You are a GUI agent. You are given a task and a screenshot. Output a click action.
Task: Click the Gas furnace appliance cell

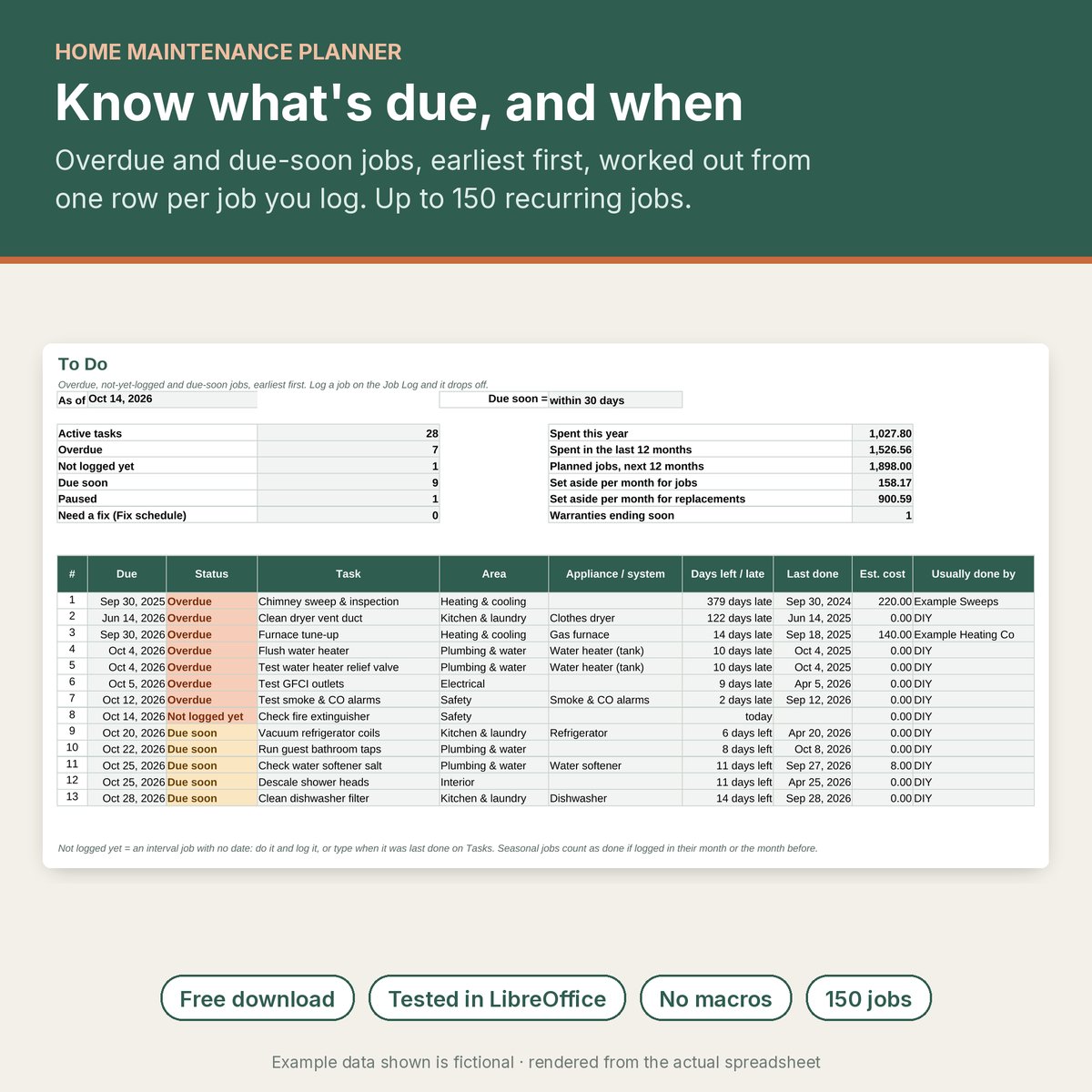click(615, 634)
